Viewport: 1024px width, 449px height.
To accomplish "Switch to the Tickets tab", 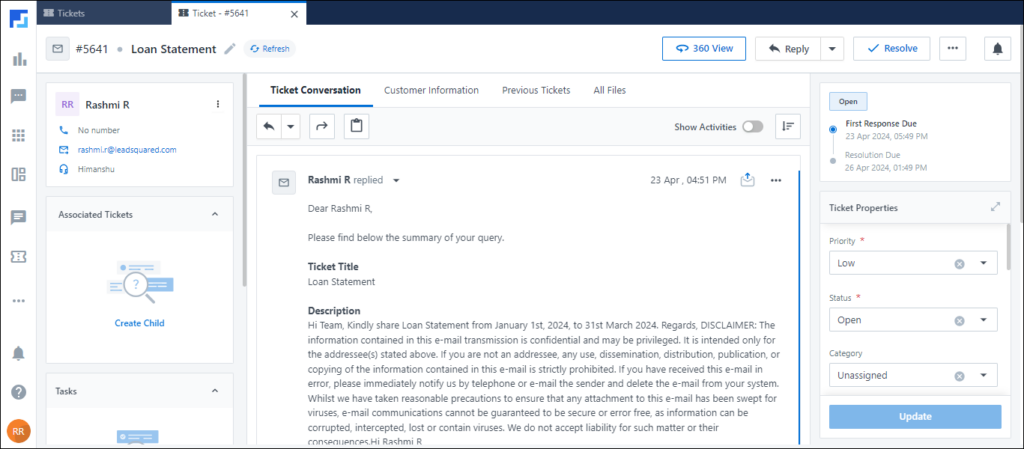I will click(x=104, y=13).
